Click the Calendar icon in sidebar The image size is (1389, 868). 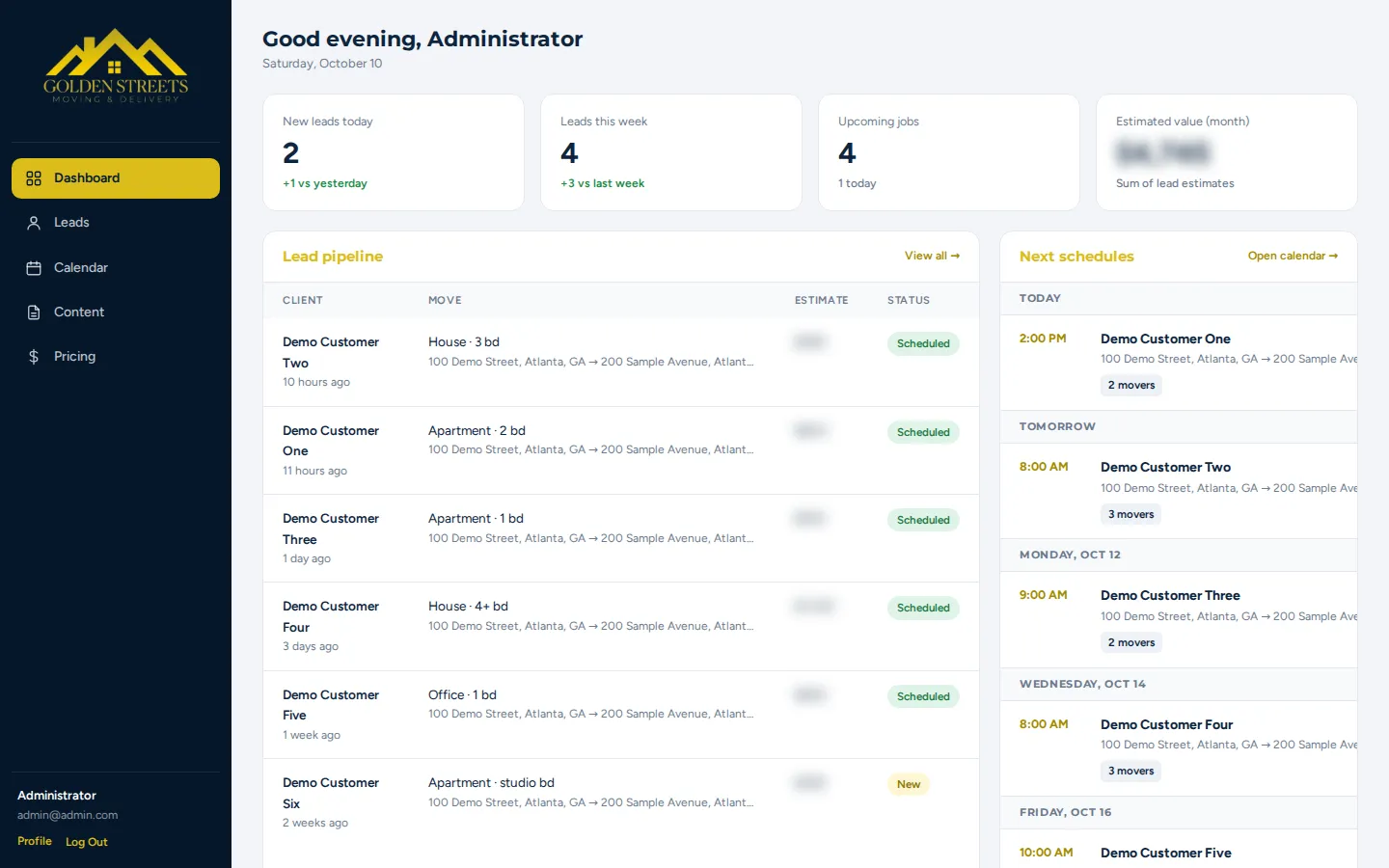pos(34,268)
